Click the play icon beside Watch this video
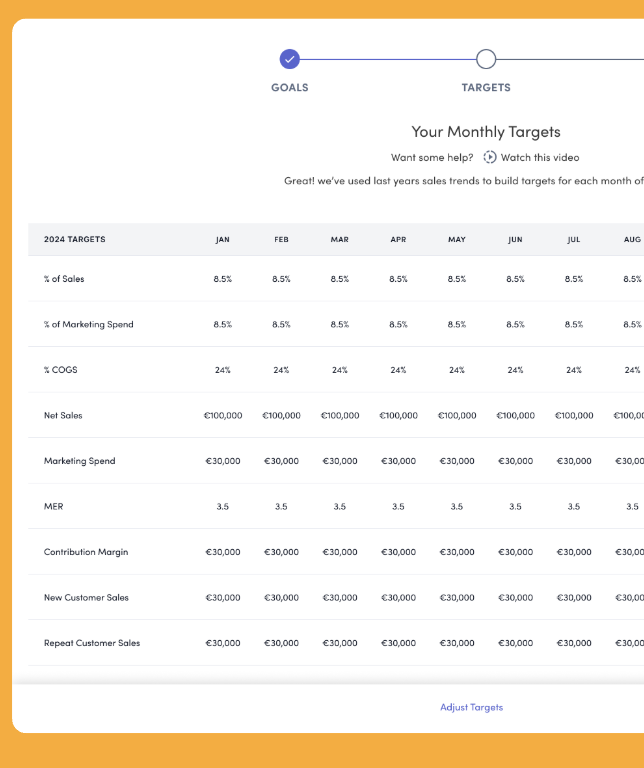 (490, 157)
